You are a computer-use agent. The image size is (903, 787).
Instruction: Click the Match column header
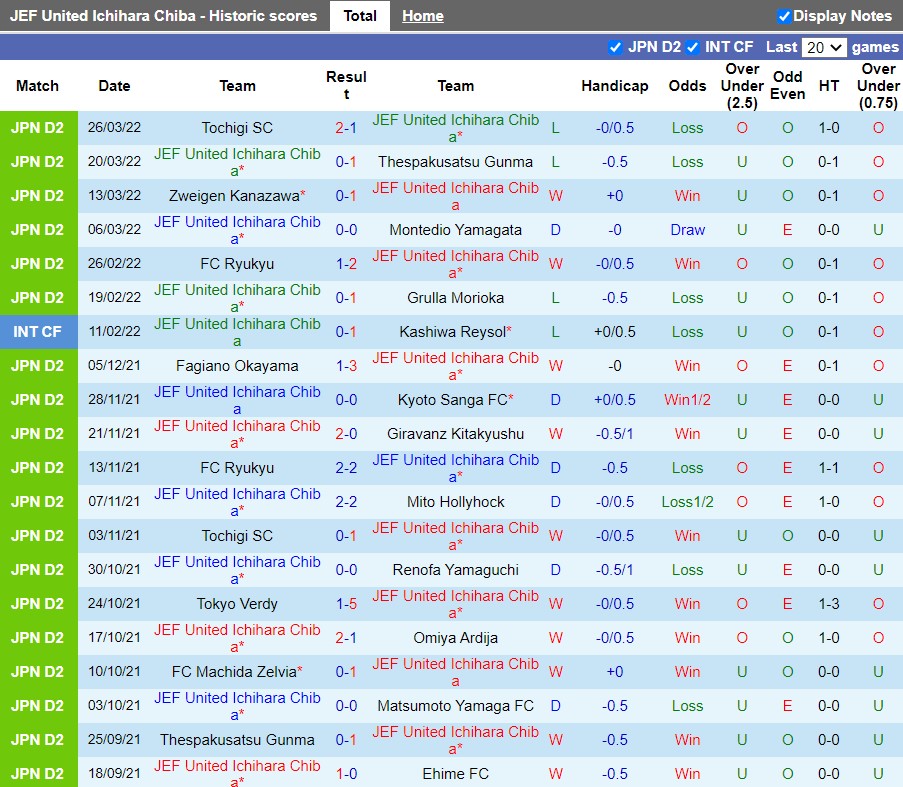(x=37, y=86)
